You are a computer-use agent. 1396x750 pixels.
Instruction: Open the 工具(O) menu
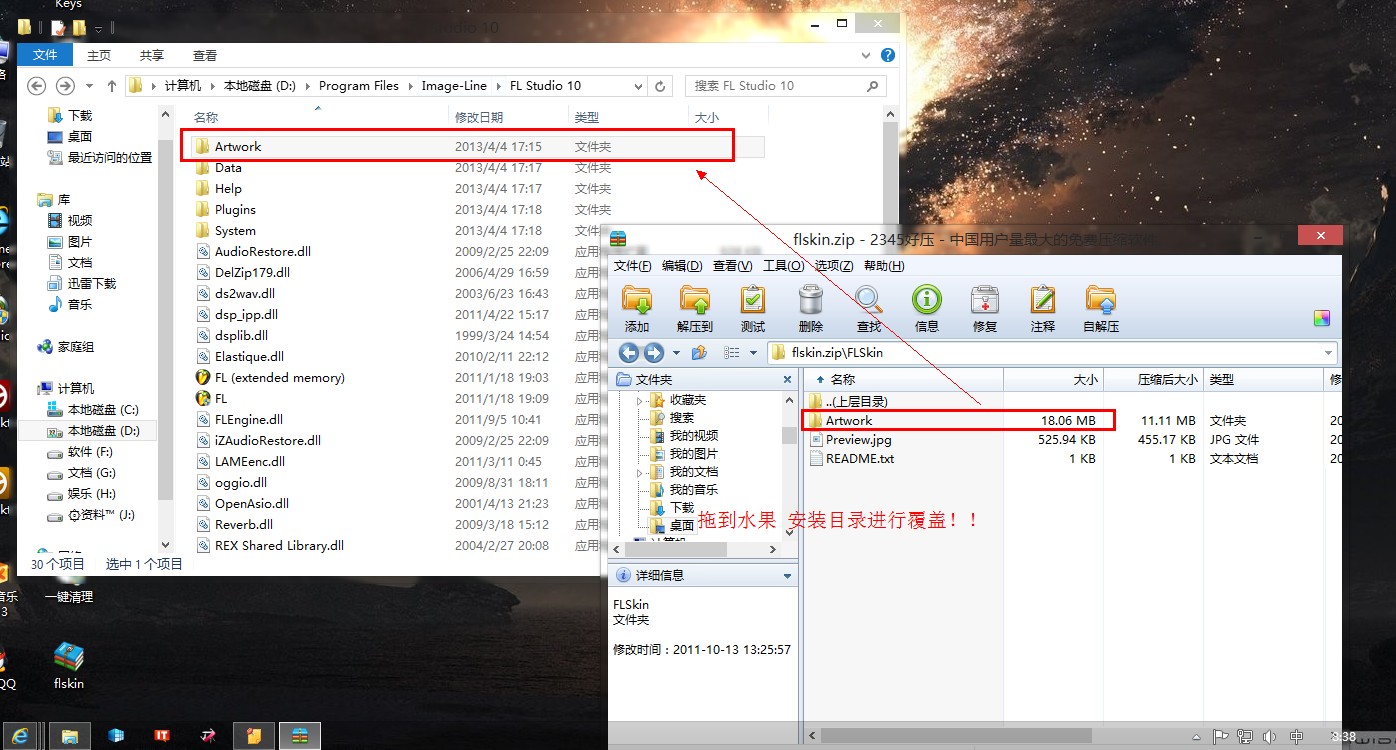tap(783, 266)
